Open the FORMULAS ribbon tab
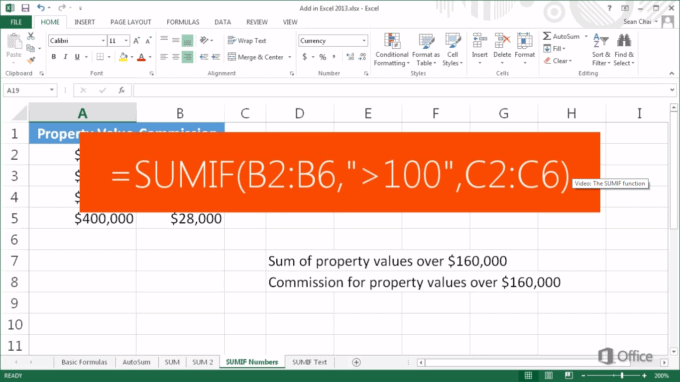Image resolution: width=680 pixels, height=382 pixels. pos(183,22)
